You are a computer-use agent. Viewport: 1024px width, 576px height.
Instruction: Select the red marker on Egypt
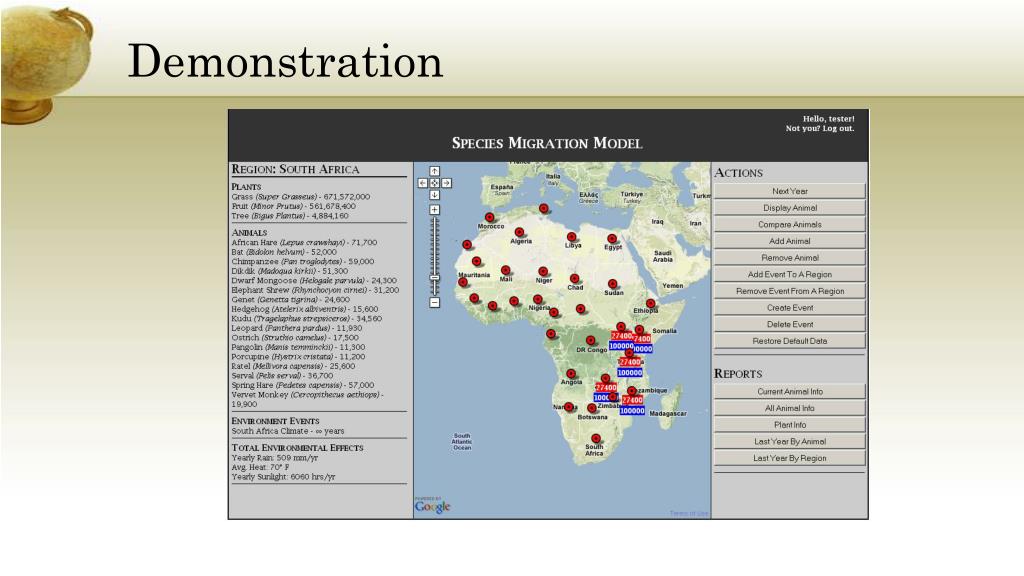click(612, 239)
